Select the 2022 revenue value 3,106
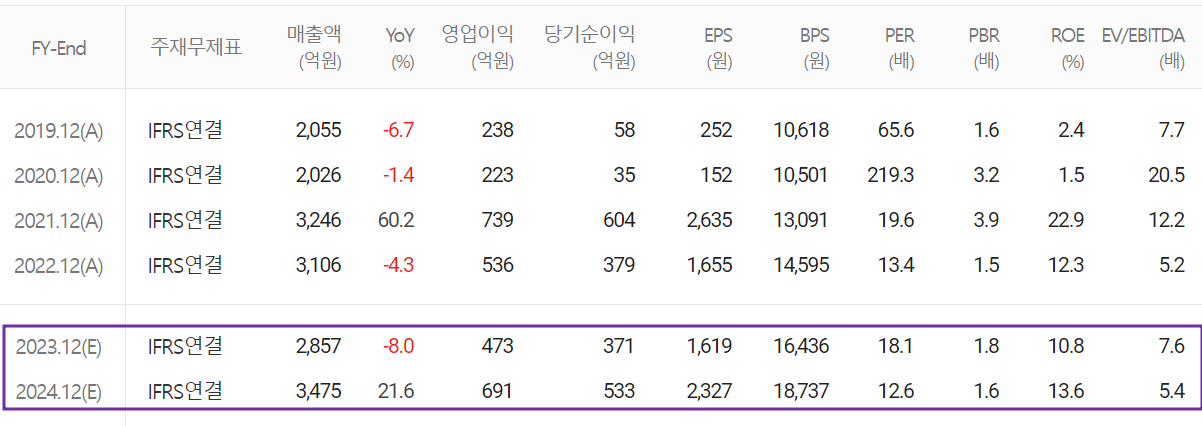Viewport: 1202px width, 426px height. (x=319, y=265)
